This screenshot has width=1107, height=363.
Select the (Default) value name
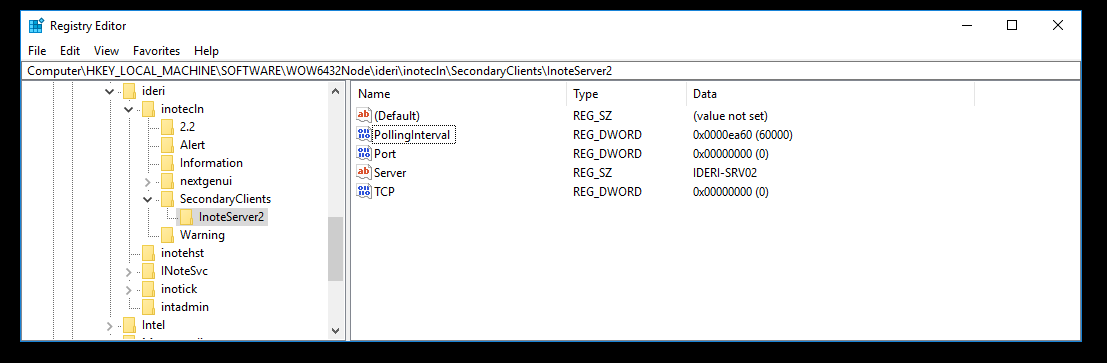coord(397,115)
